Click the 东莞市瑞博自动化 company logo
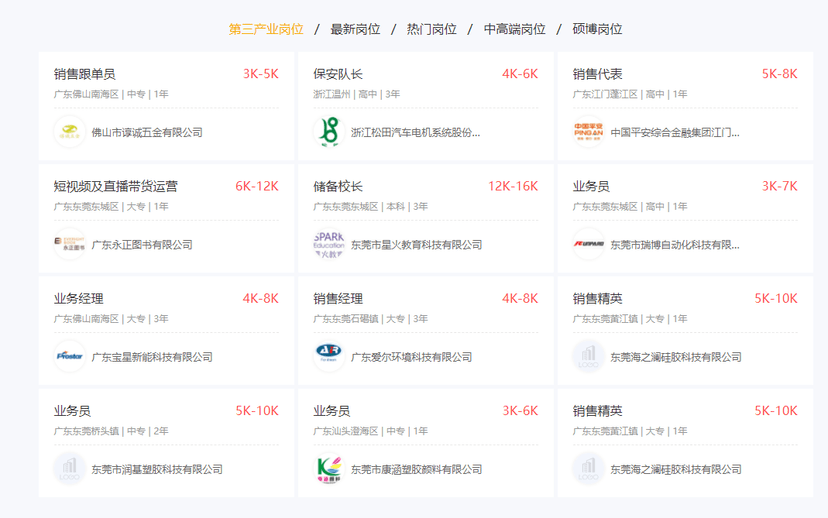The image size is (828, 518). coord(588,244)
